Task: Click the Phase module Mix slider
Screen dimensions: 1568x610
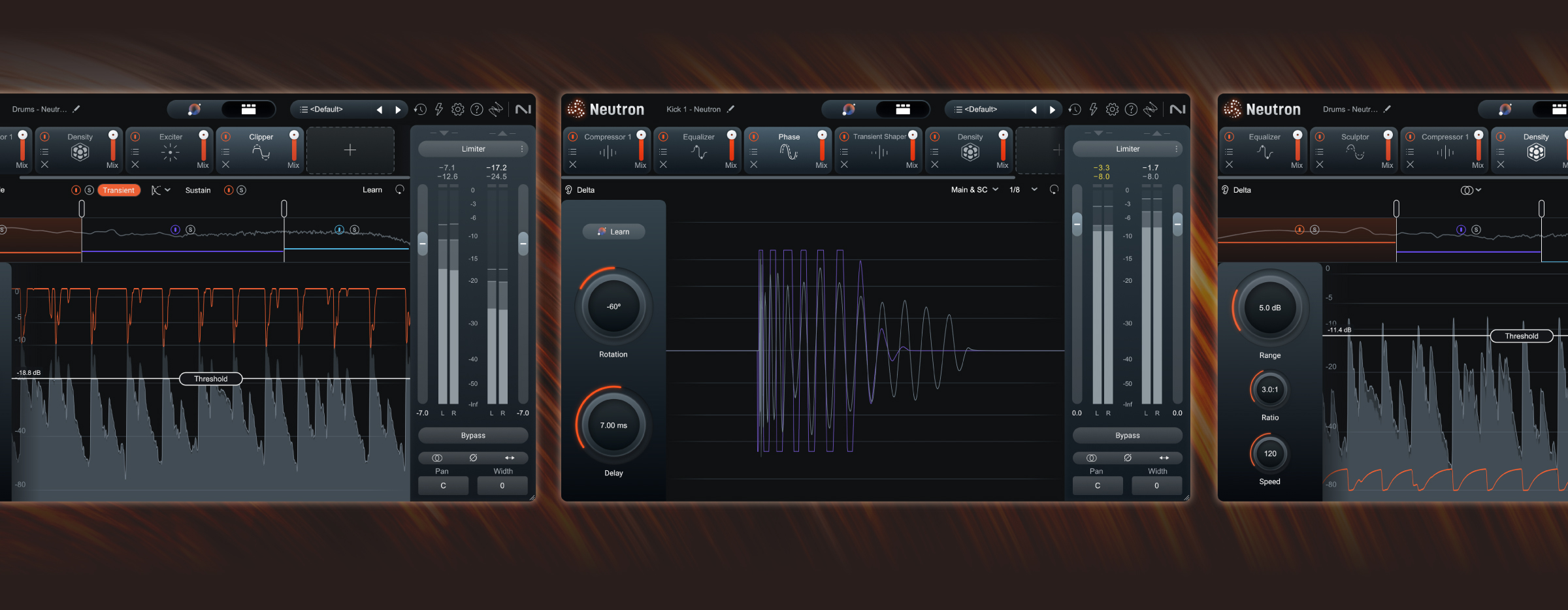Action: point(822,146)
